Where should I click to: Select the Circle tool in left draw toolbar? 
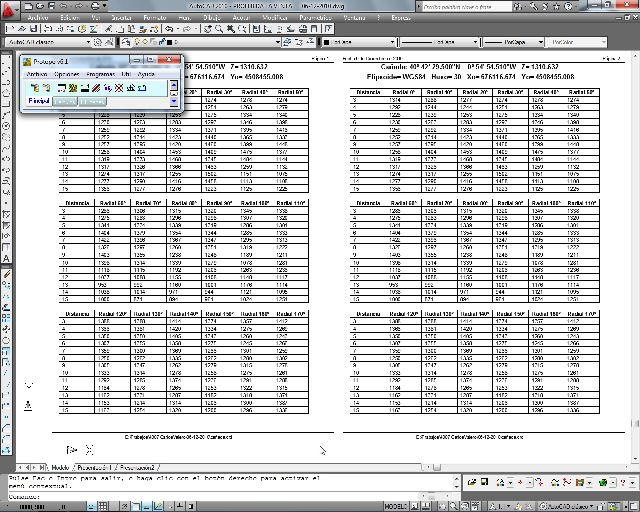point(6,126)
